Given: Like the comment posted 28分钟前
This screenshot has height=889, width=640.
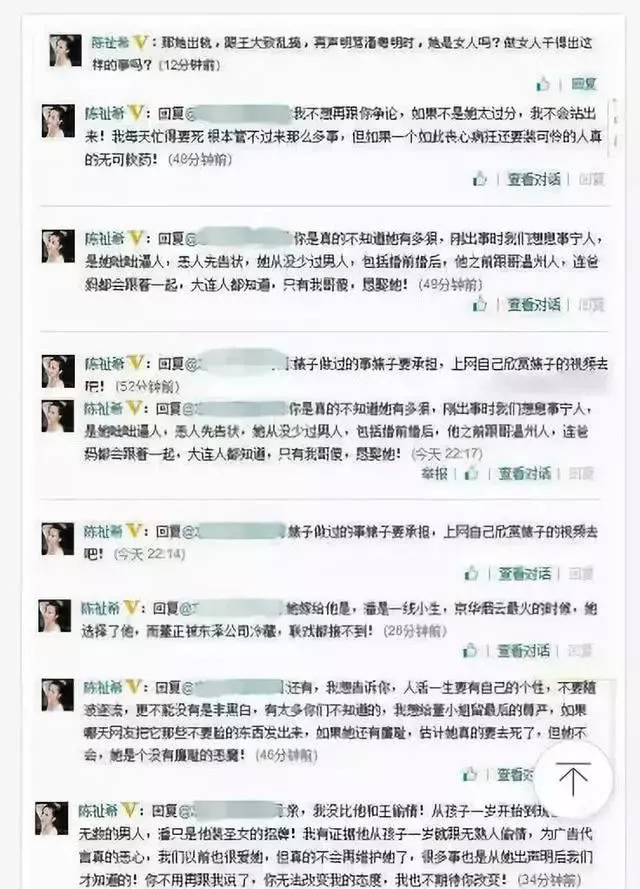Looking at the screenshot, I should [470, 650].
